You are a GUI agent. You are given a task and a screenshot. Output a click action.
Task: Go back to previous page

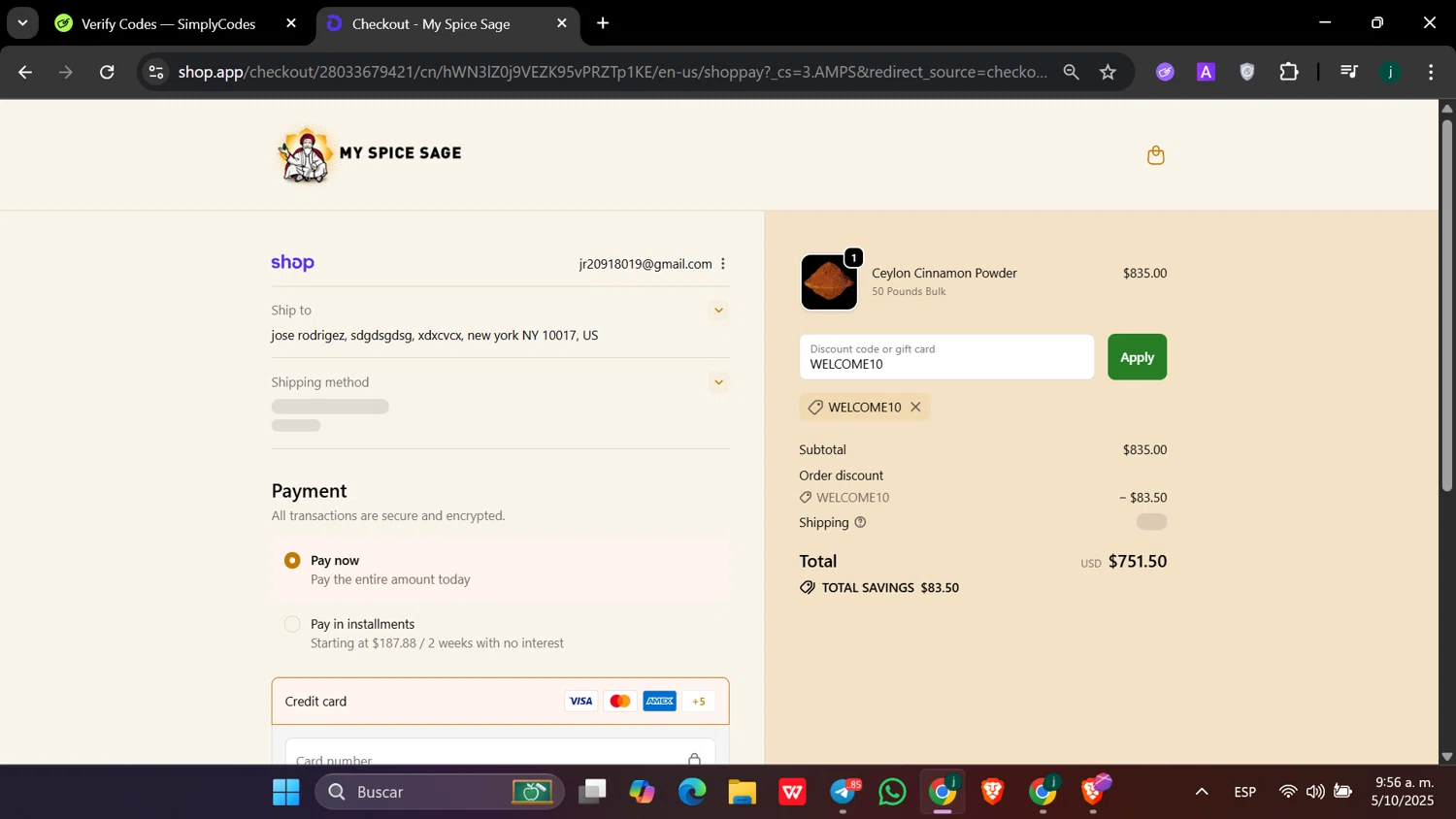pyautogui.click(x=25, y=72)
